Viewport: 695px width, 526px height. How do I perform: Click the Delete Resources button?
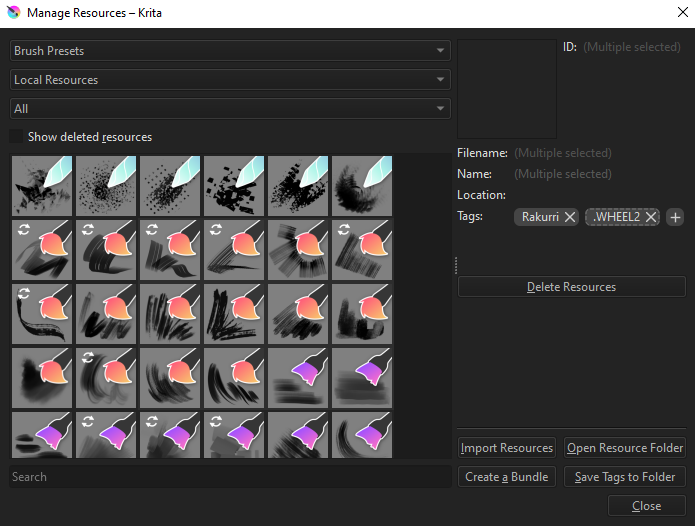571,287
